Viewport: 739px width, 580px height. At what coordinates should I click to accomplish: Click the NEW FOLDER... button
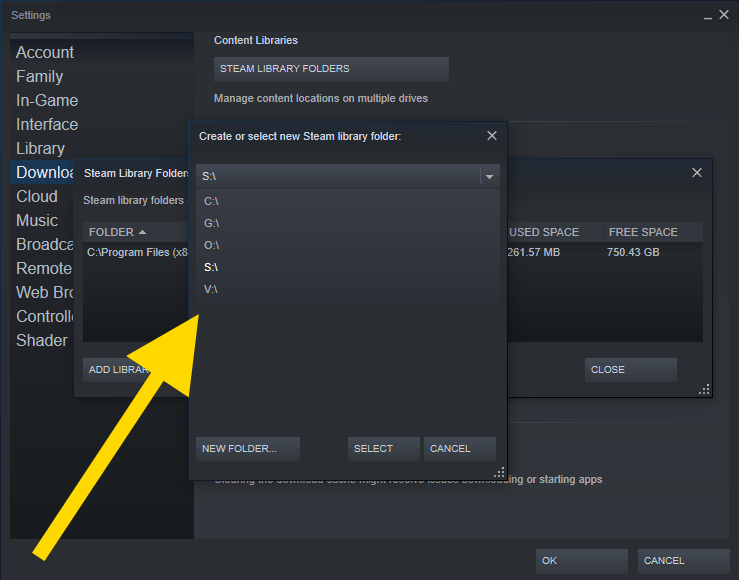tap(244, 449)
